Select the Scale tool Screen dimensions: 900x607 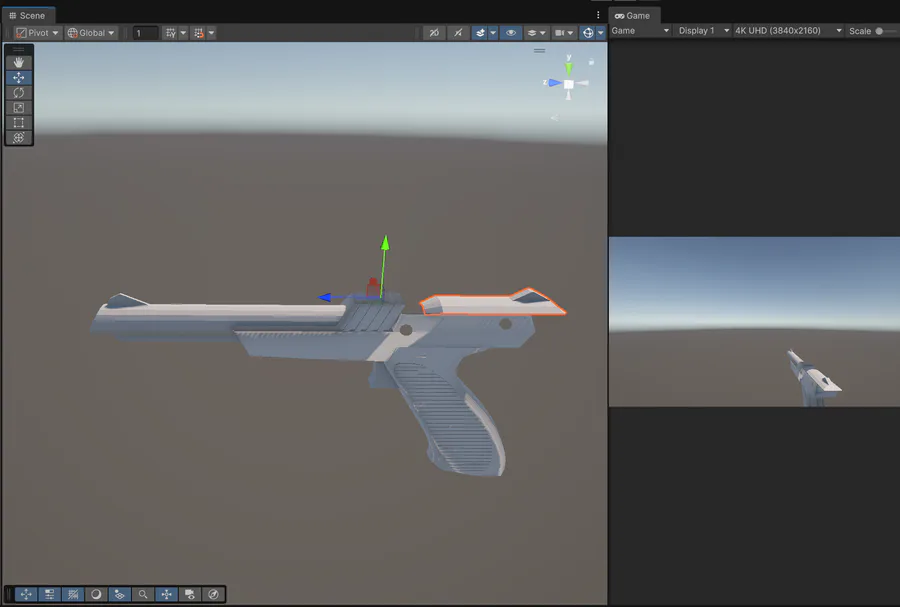18,107
